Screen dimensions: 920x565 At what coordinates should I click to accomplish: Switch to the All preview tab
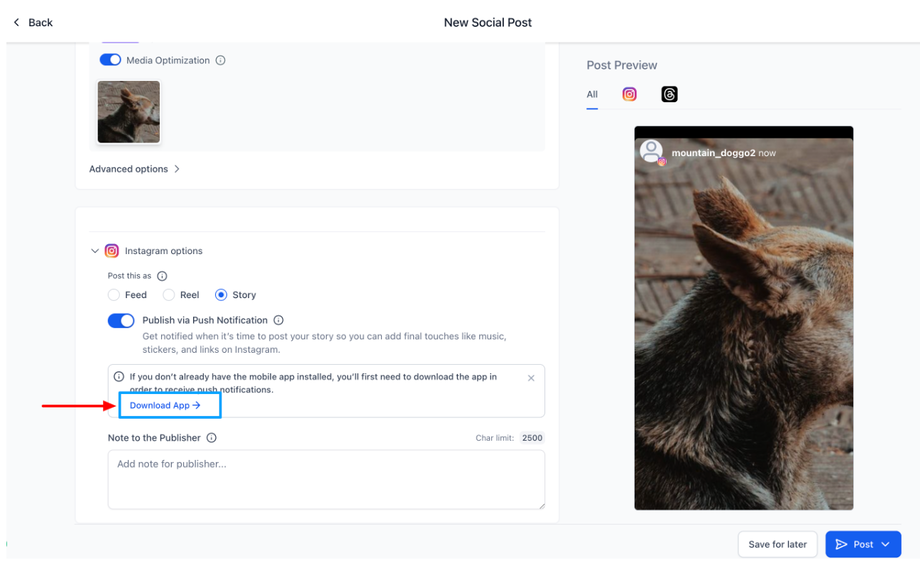(592, 94)
